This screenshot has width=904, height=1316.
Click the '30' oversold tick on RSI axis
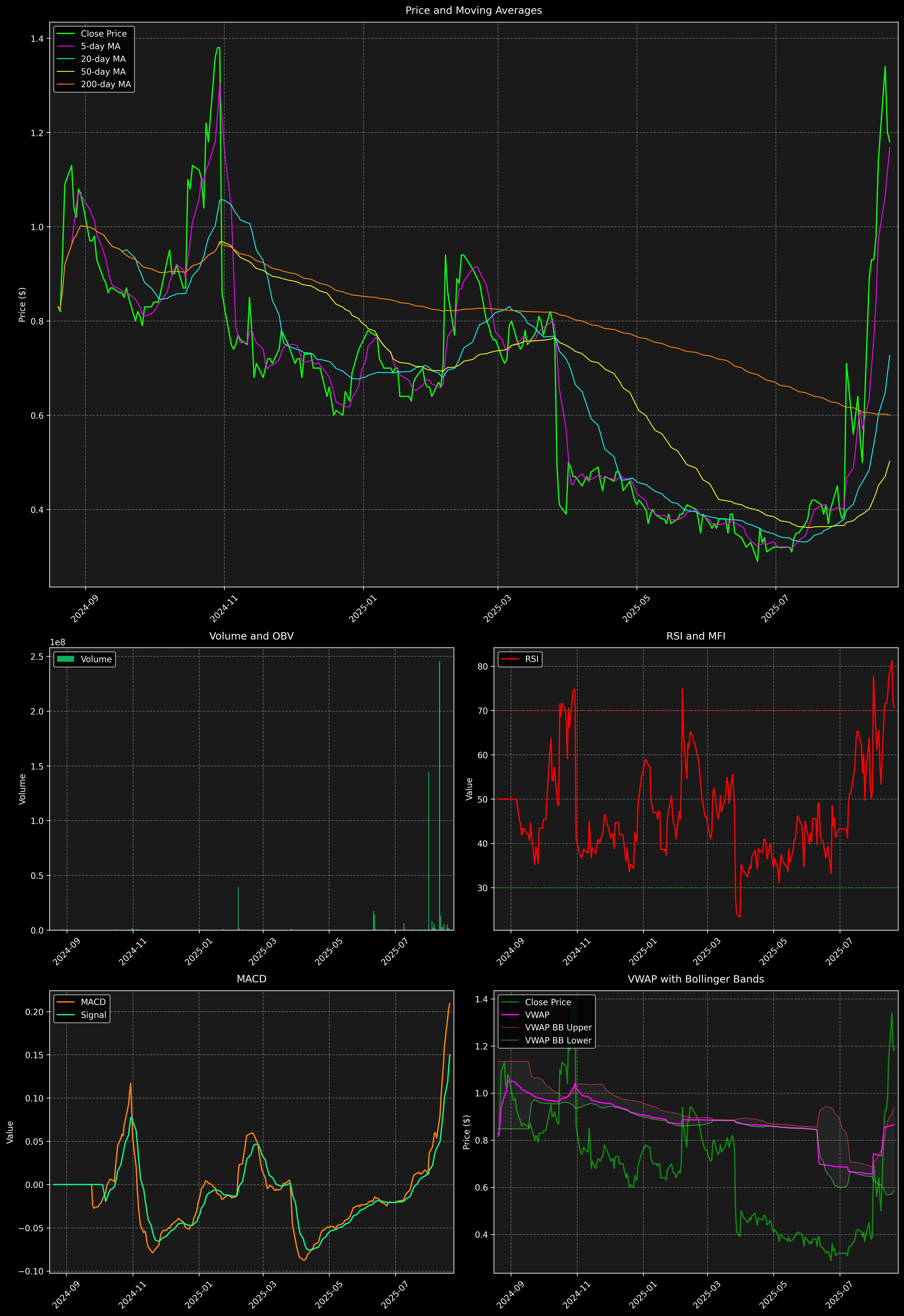483,888
